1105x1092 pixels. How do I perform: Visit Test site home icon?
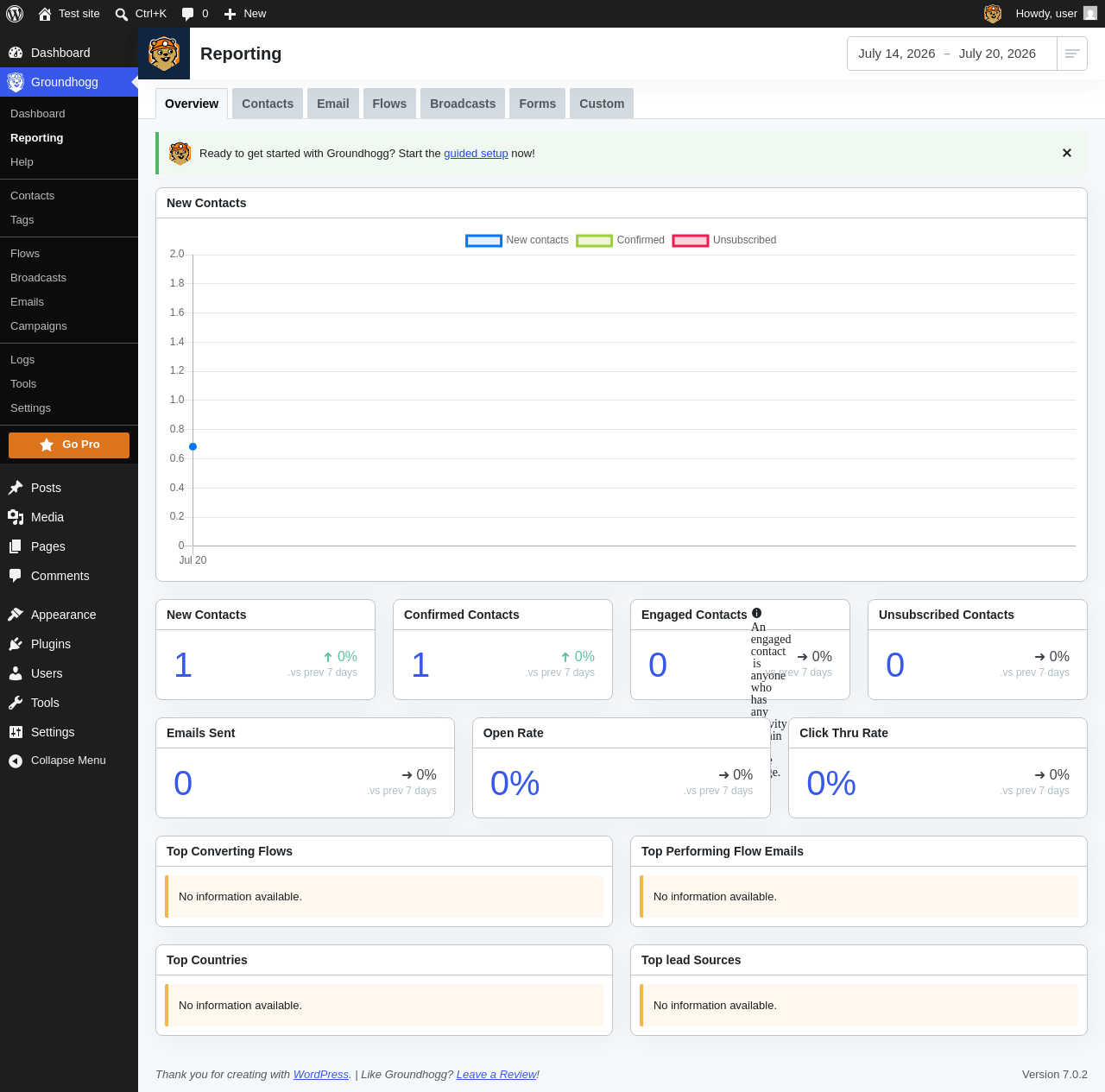[x=45, y=14]
